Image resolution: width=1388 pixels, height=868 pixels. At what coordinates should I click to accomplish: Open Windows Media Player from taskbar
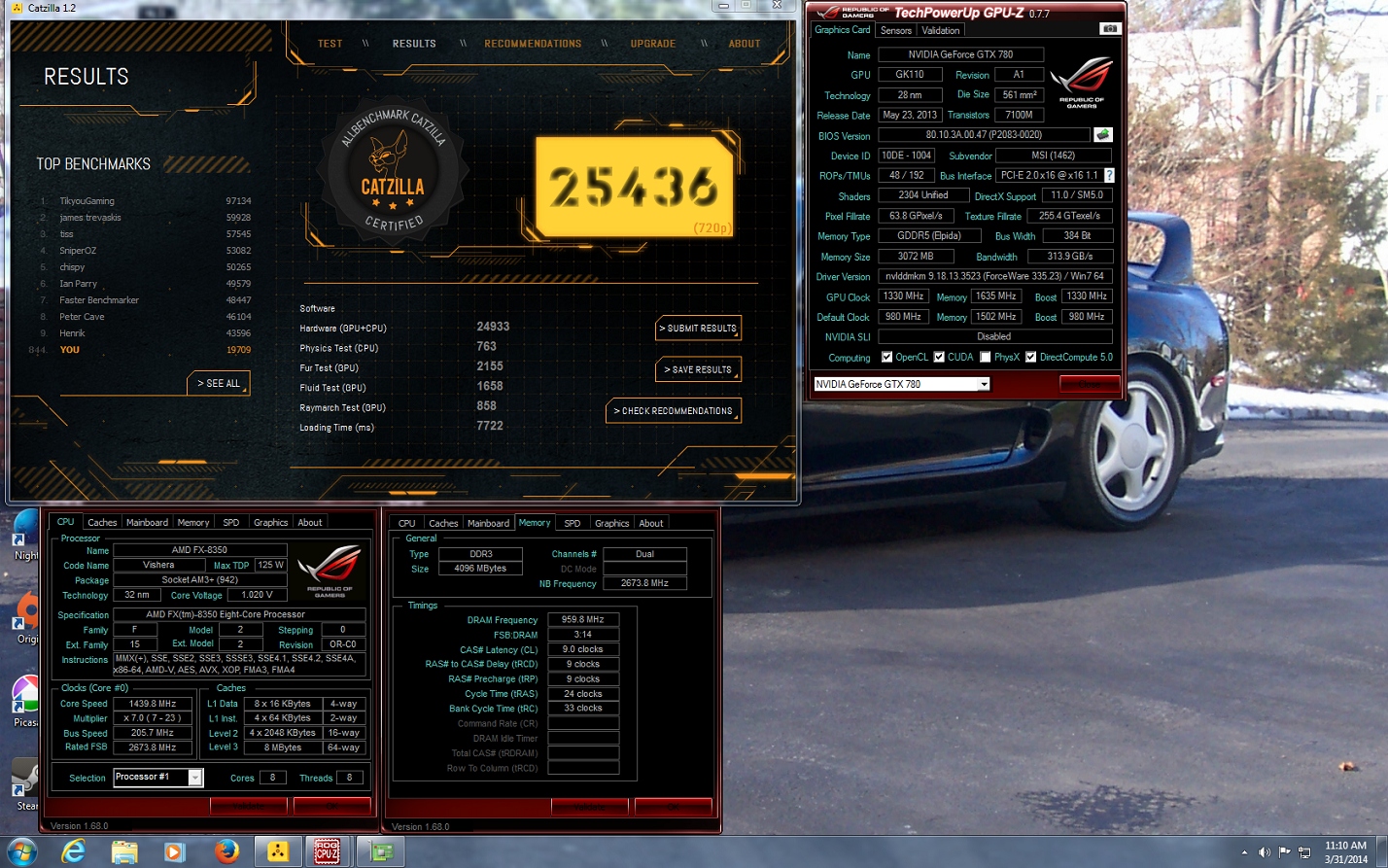(x=175, y=851)
